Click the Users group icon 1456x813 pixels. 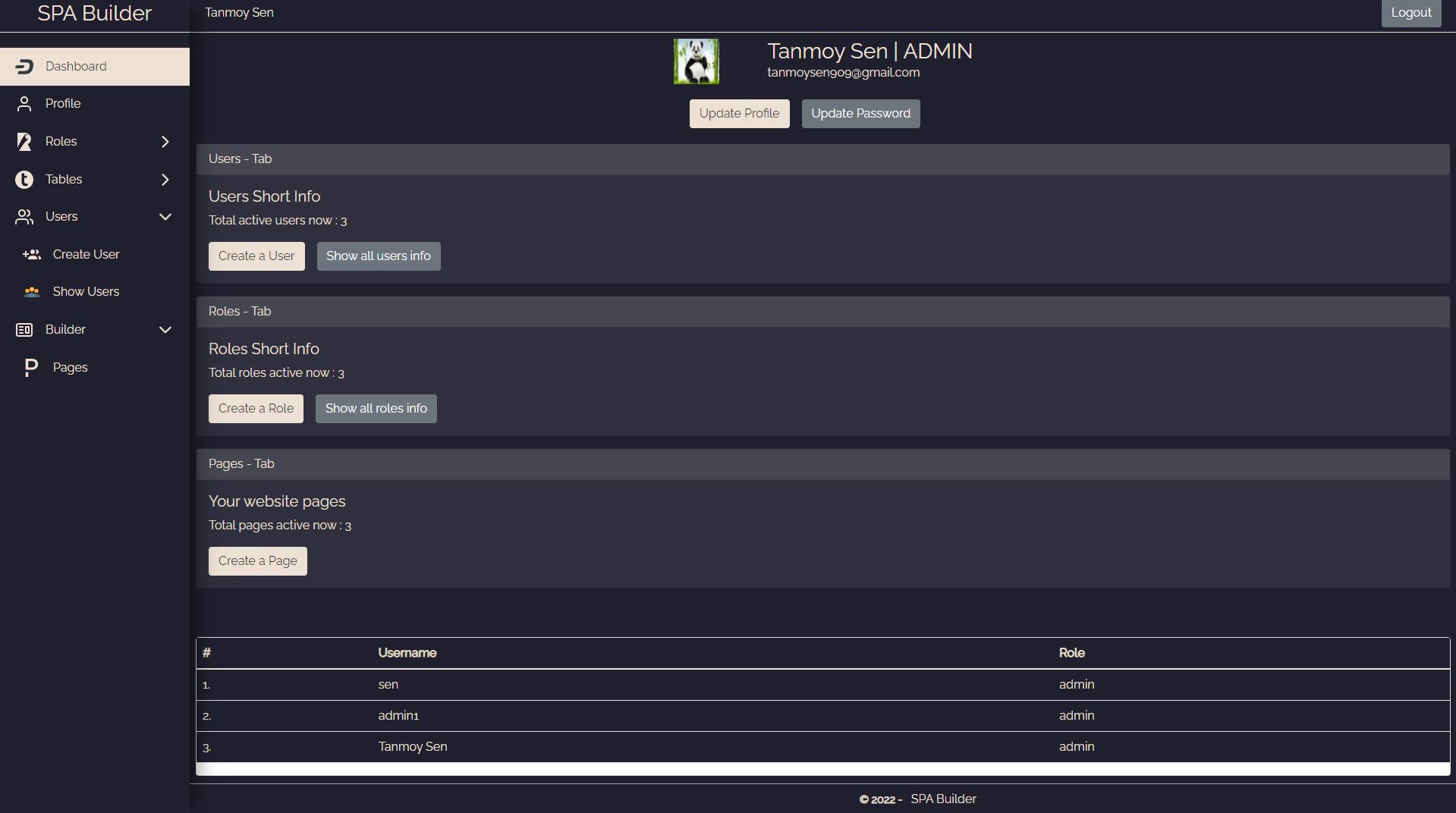(x=24, y=217)
